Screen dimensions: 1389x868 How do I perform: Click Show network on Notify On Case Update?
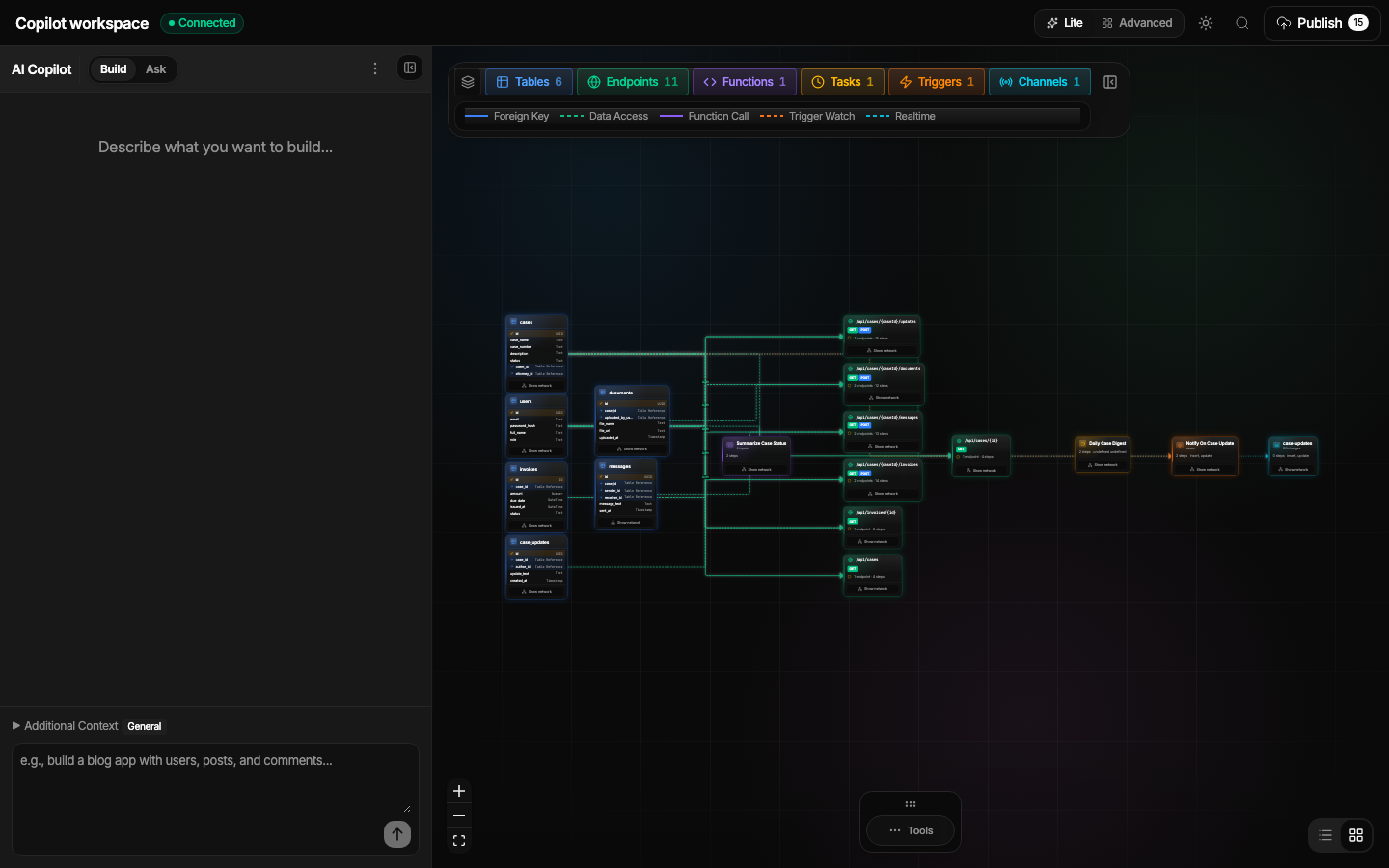1204,469
